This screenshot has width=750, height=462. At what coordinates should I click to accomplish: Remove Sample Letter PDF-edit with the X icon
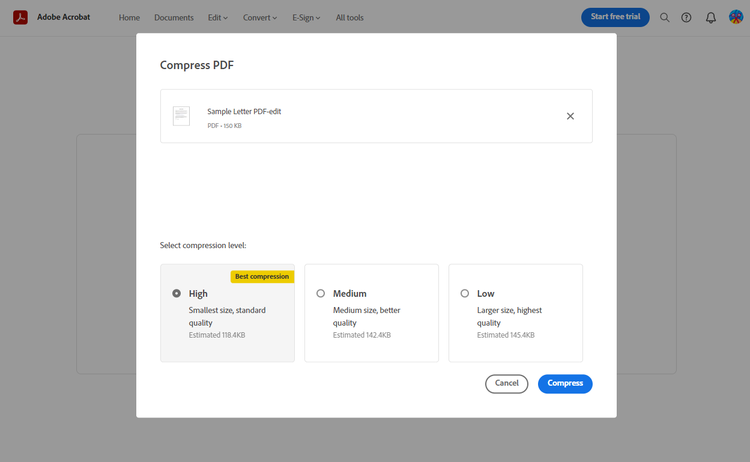570,116
